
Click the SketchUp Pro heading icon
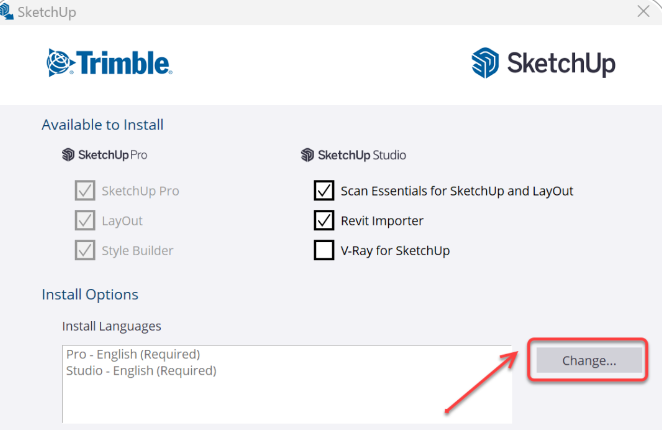pyautogui.click(x=68, y=155)
